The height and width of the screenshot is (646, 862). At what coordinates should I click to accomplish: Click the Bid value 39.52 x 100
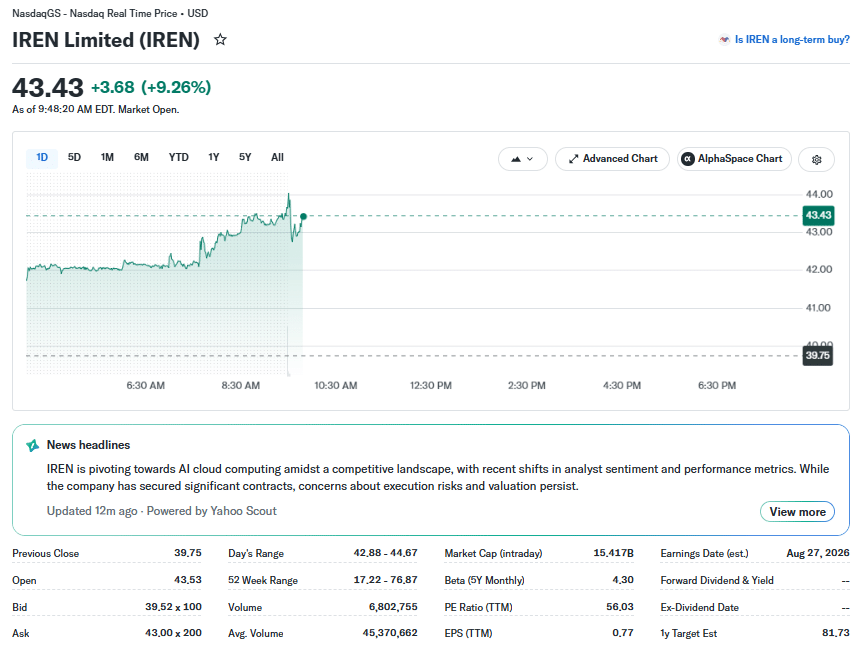pyautogui.click(x=173, y=607)
